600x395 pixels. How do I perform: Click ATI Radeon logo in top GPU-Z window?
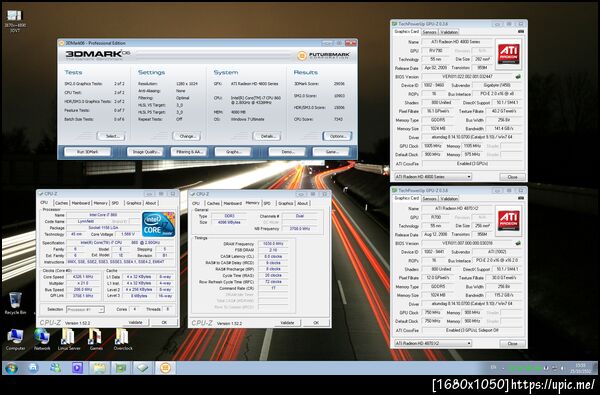(x=509, y=54)
